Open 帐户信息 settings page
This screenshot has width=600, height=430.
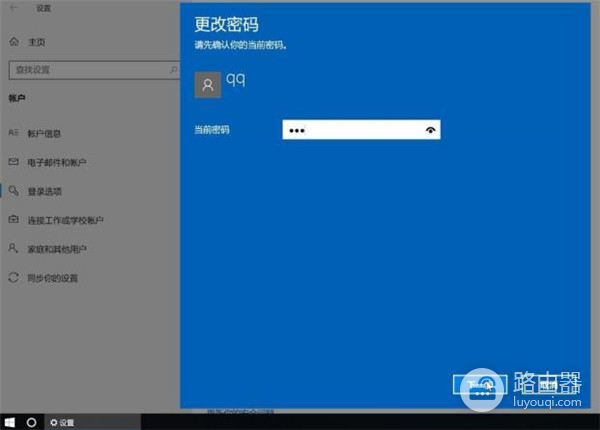tap(44, 134)
